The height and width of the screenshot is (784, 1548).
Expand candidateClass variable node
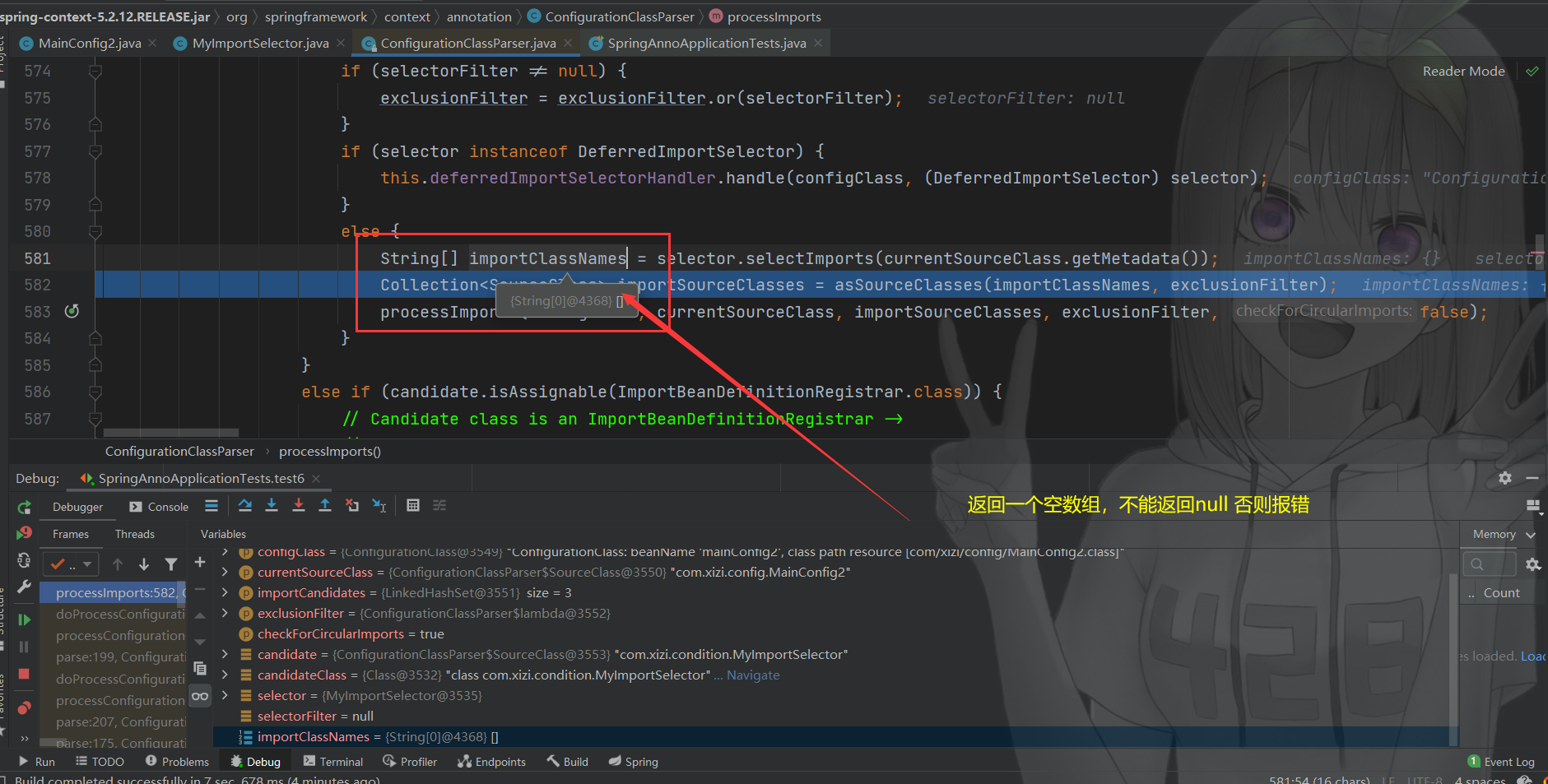pyautogui.click(x=225, y=675)
